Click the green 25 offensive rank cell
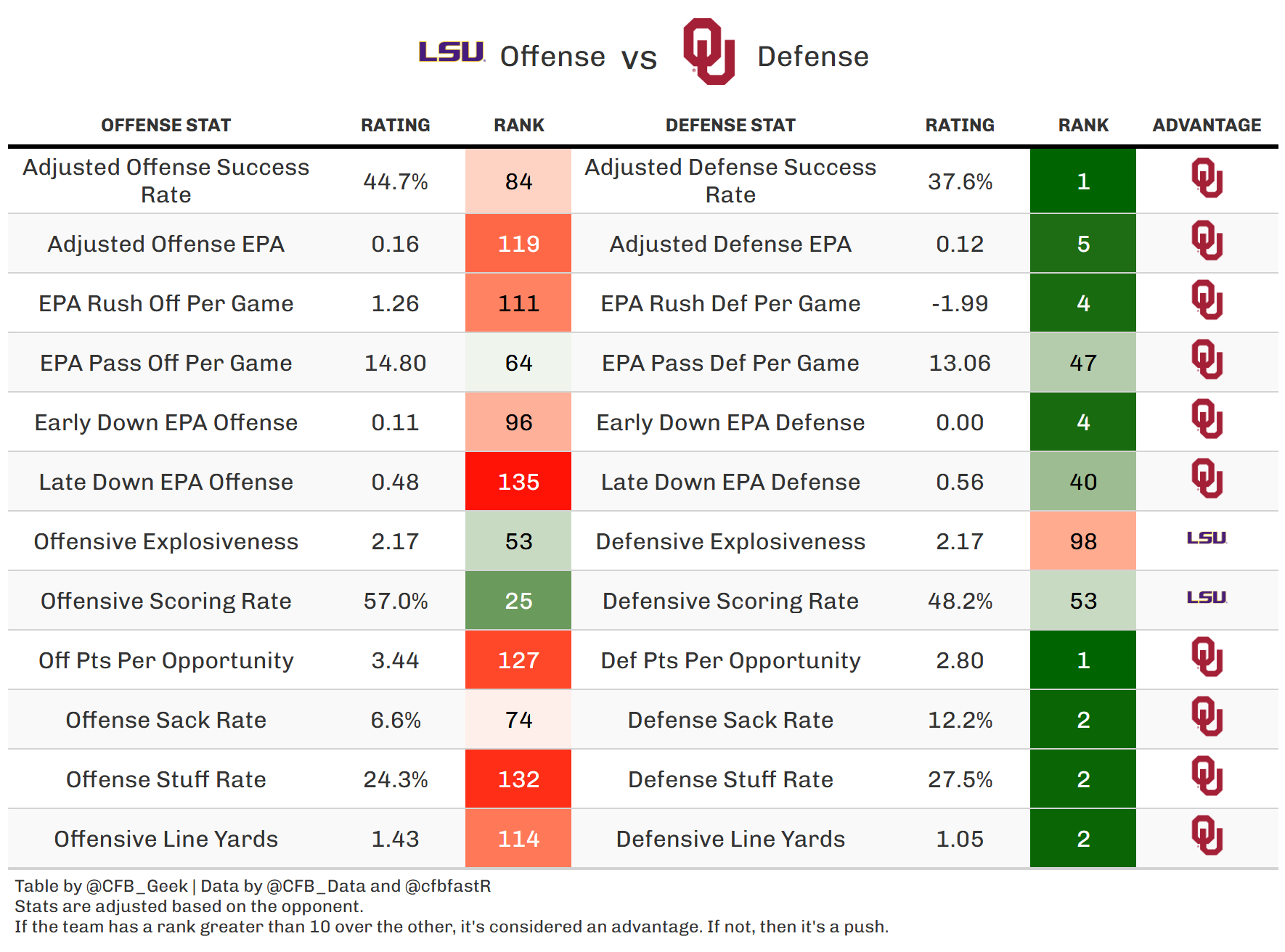 coord(518,601)
